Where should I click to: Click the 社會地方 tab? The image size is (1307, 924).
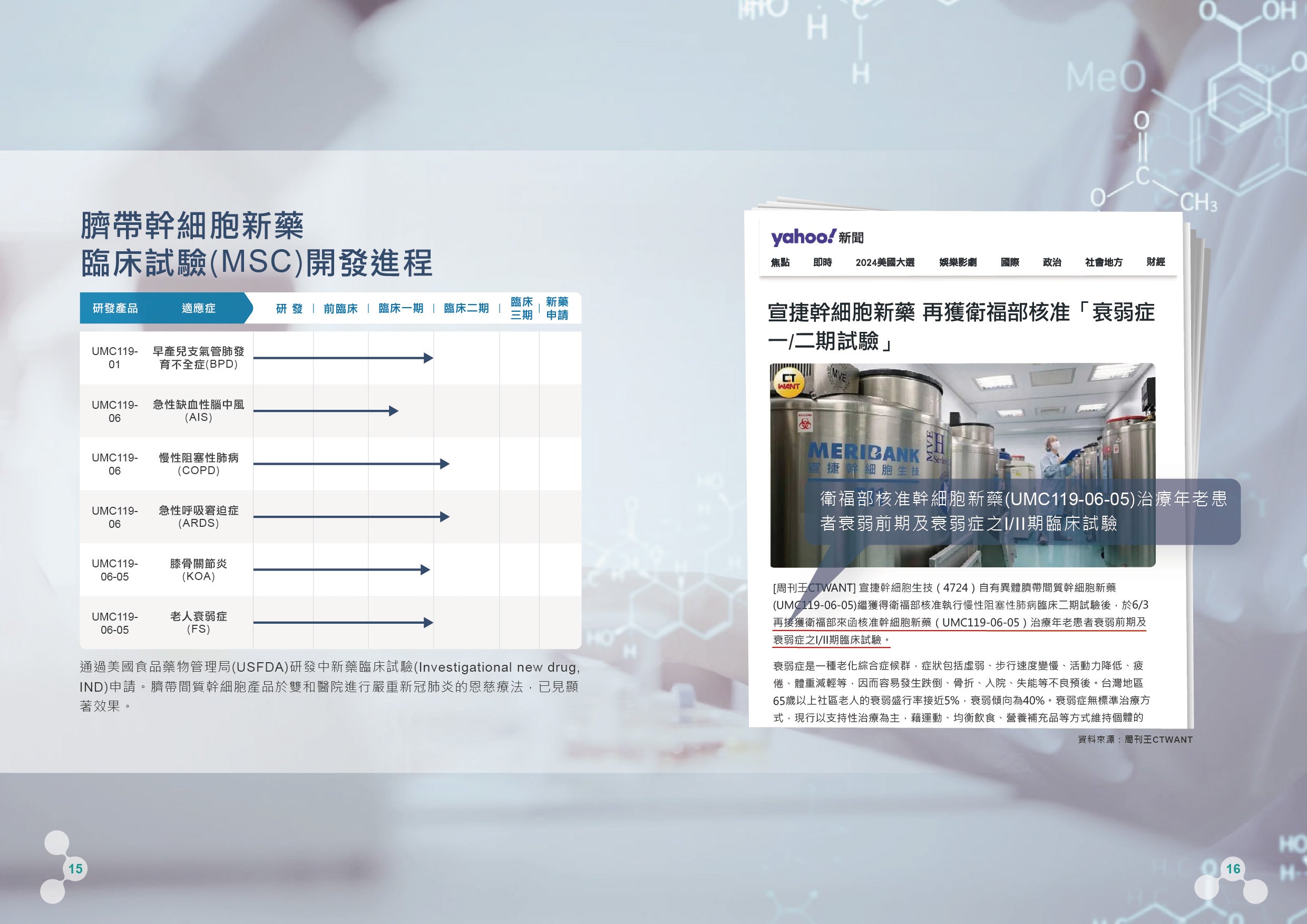1103,262
